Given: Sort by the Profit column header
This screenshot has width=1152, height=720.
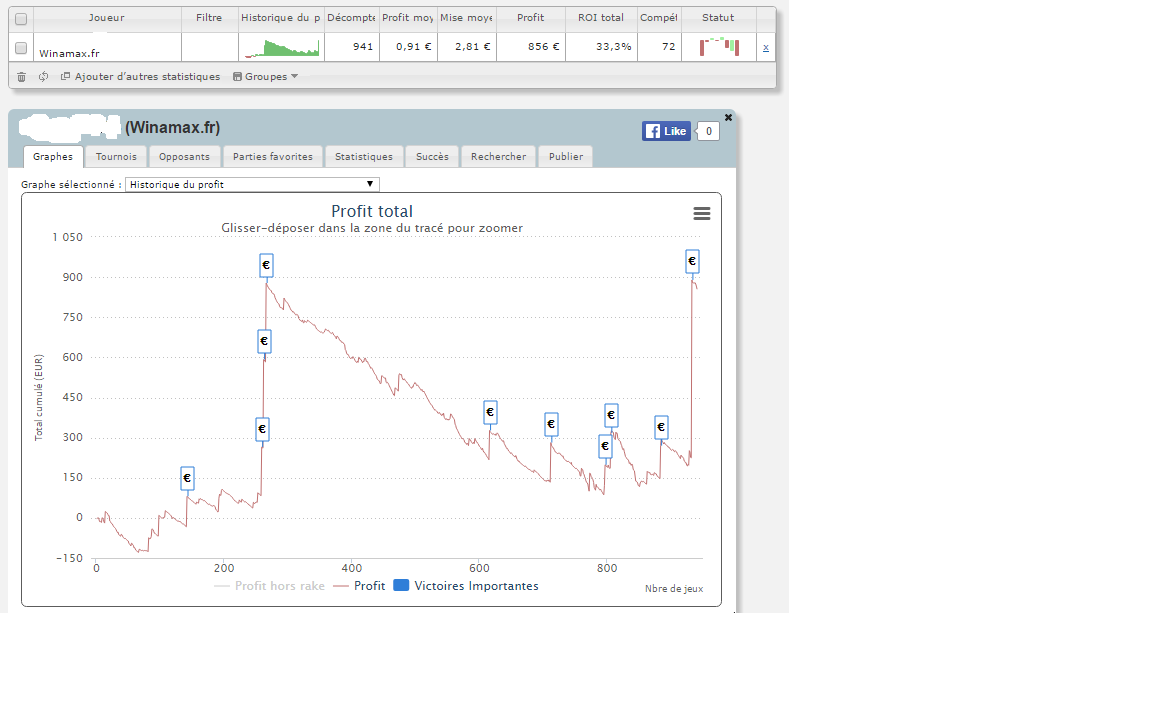Looking at the screenshot, I should 530,18.
